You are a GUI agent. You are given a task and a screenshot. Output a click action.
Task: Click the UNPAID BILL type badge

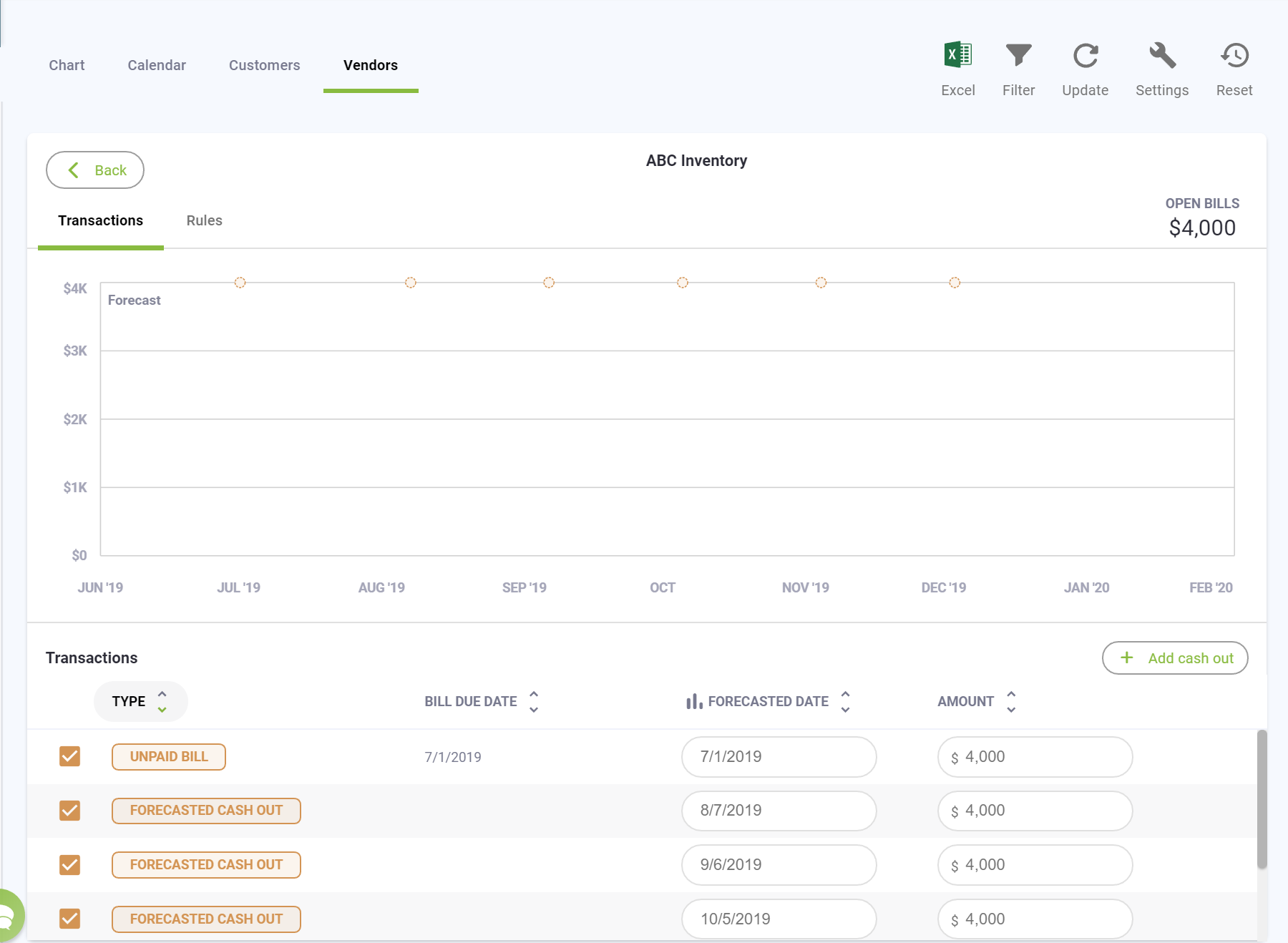tap(169, 757)
